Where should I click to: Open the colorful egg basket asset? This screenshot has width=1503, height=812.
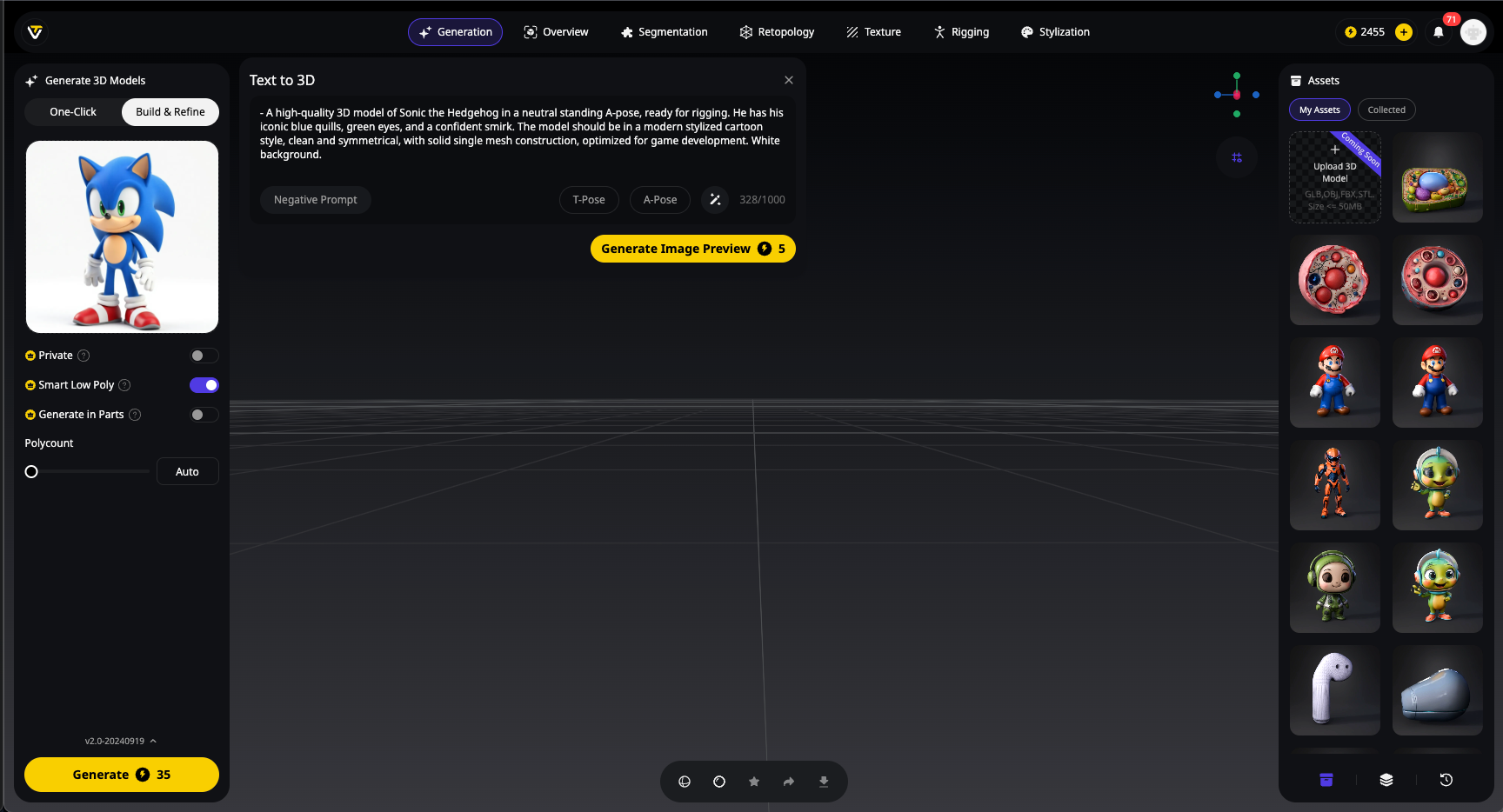coord(1438,178)
